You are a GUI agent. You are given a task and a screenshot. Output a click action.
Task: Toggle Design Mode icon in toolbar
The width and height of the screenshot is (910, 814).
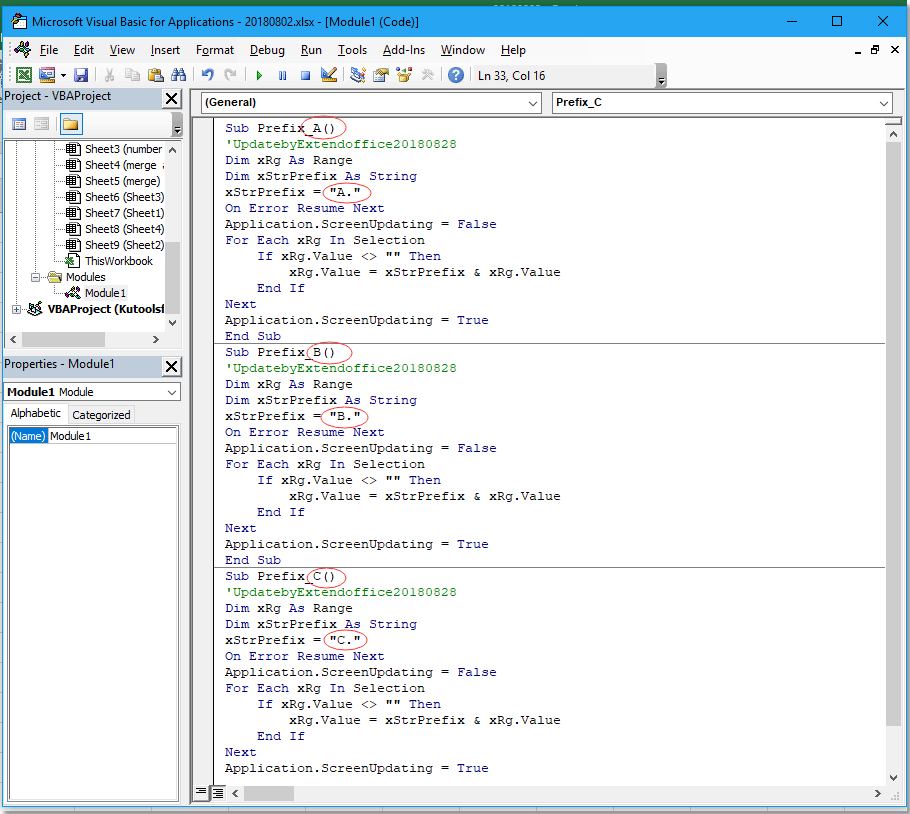pos(329,75)
